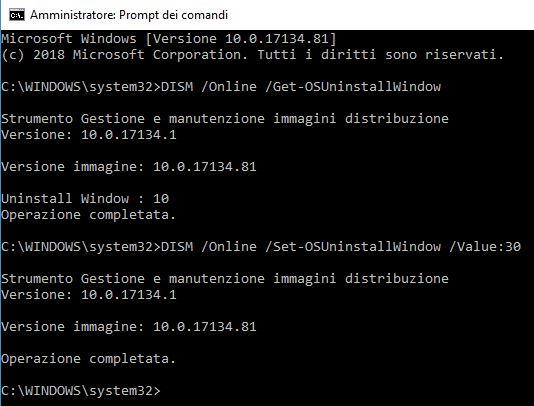Click the first Strumento Gestione e manutenzione line
Viewport: 534px width, 406px height.
pyautogui.click(x=225, y=119)
